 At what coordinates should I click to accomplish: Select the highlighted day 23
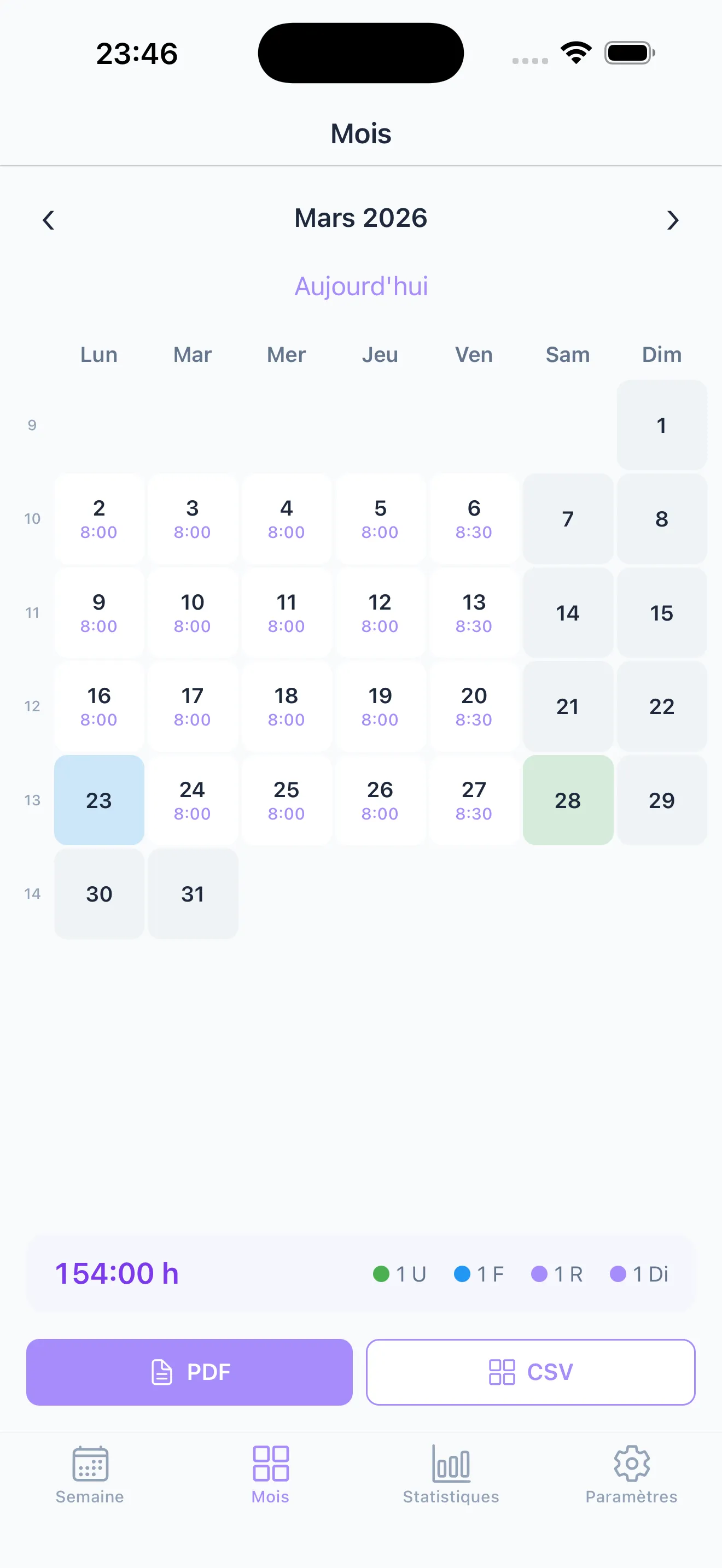click(99, 800)
